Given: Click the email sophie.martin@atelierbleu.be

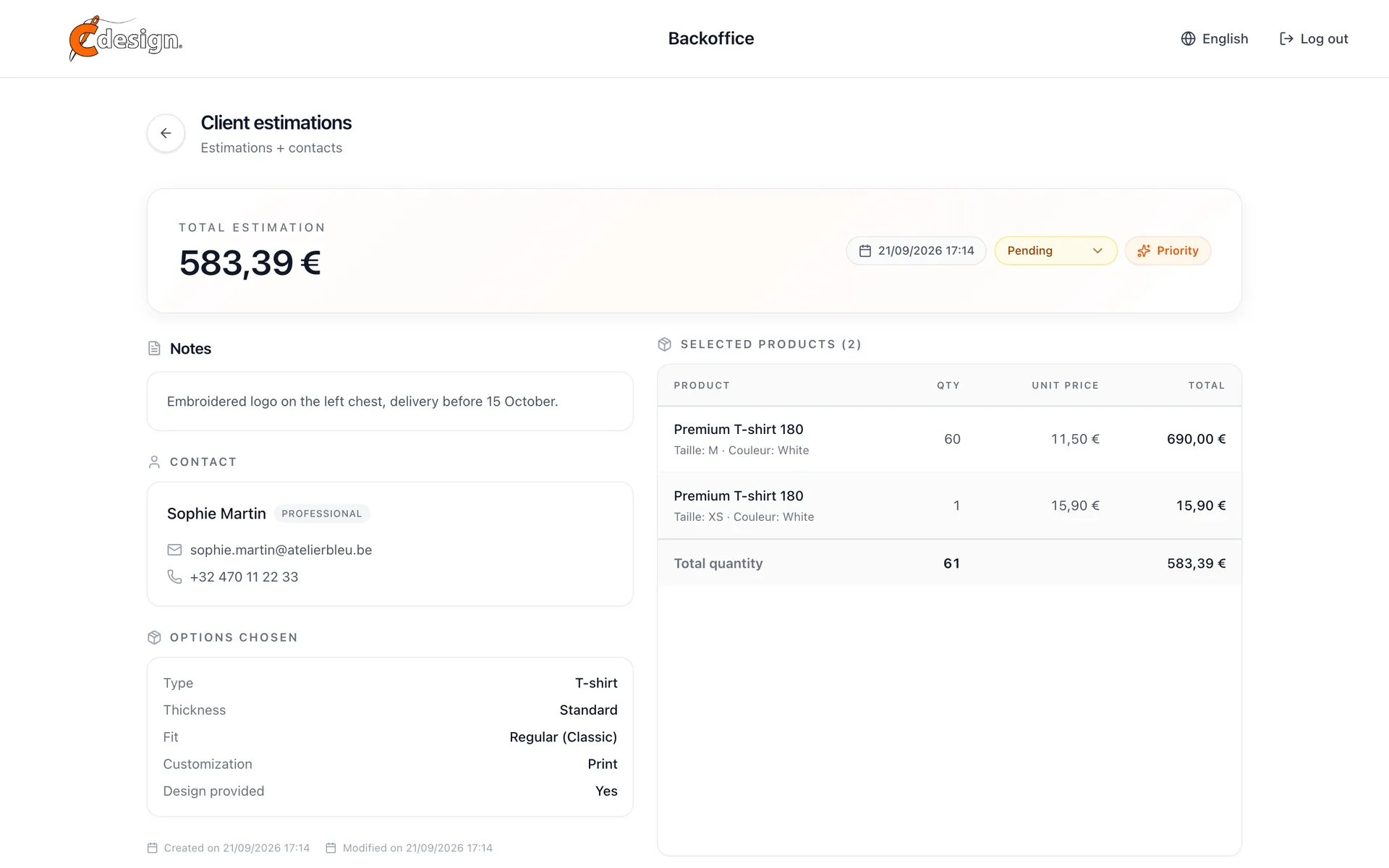Looking at the screenshot, I should click(281, 550).
